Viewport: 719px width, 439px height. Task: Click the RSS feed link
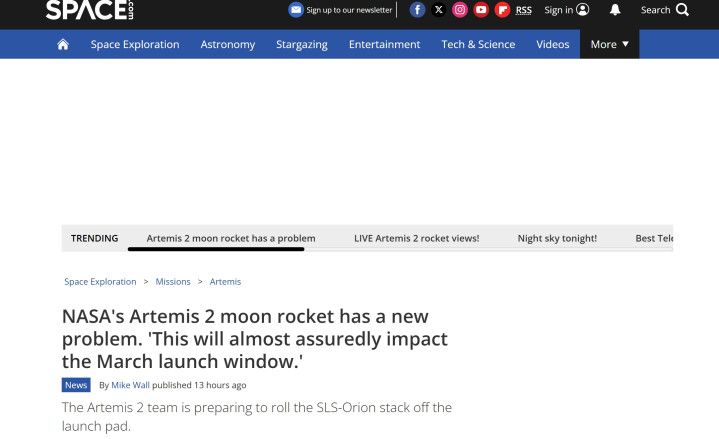pos(524,10)
